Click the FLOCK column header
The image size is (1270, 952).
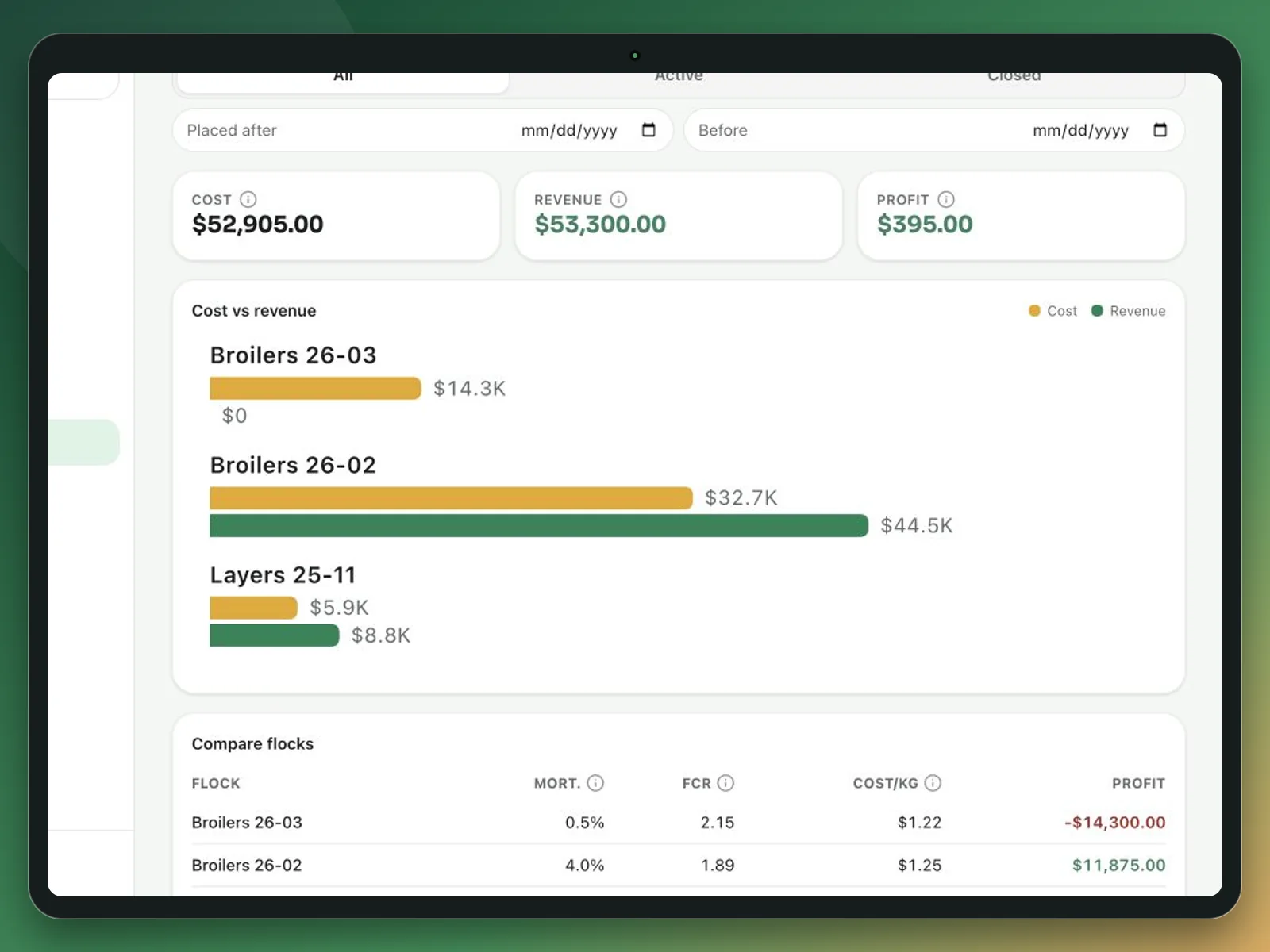click(x=216, y=784)
